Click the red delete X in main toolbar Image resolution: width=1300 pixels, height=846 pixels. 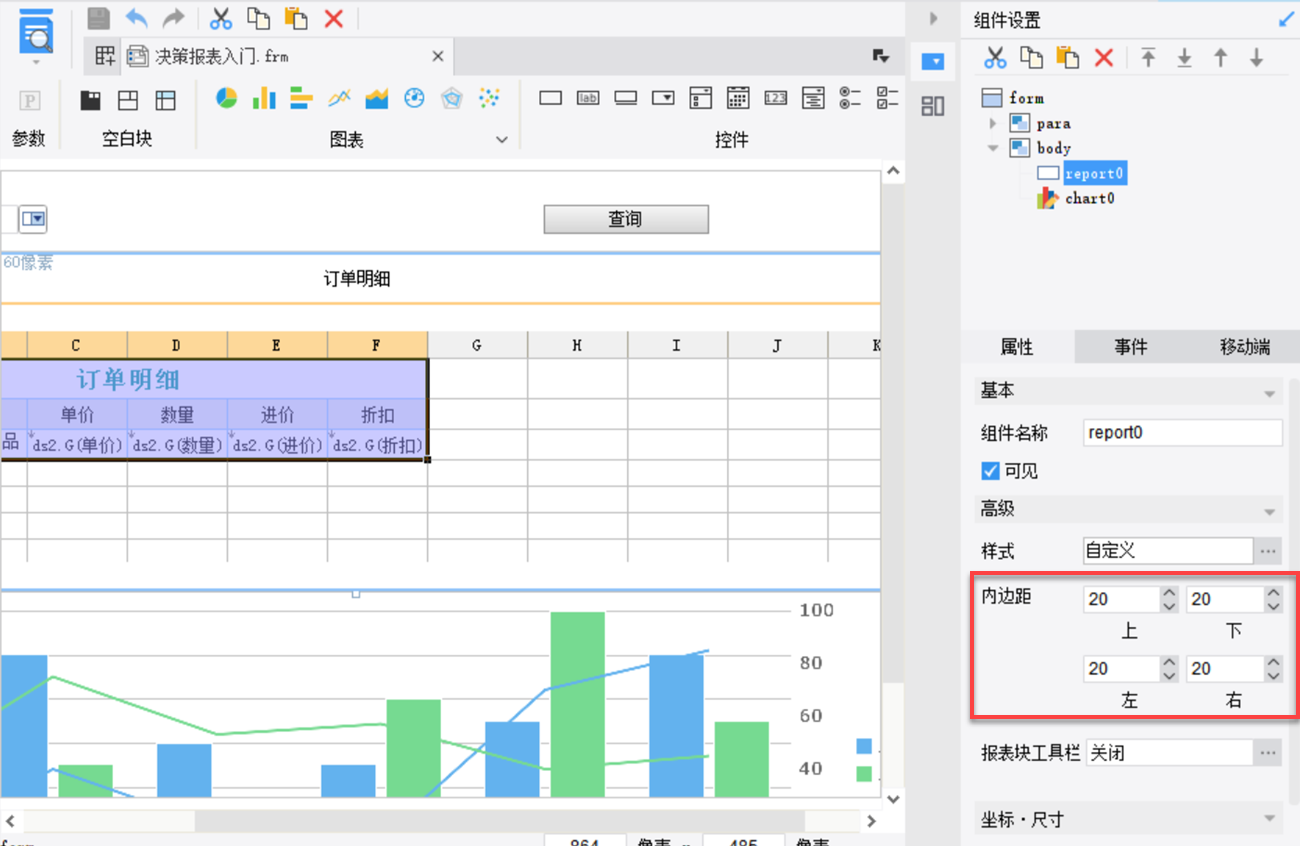(x=334, y=18)
